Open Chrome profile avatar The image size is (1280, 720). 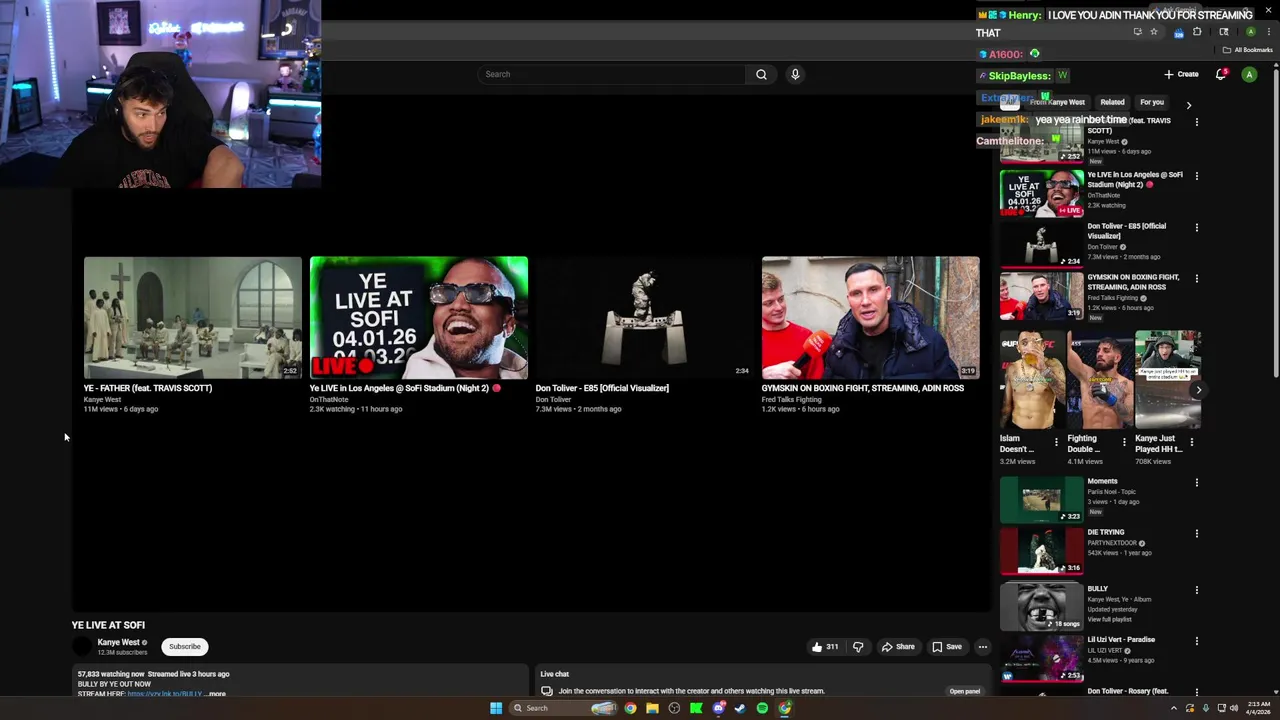[1250, 32]
